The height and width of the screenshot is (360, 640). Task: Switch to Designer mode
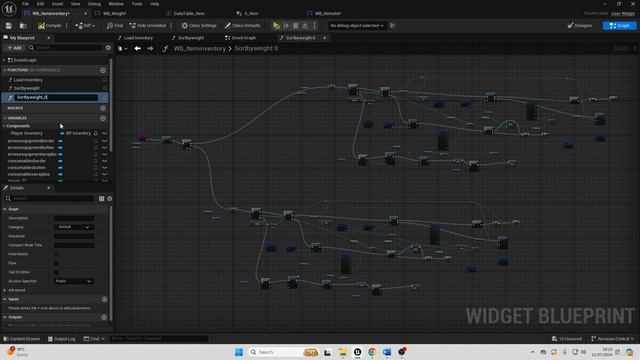coord(580,26)
